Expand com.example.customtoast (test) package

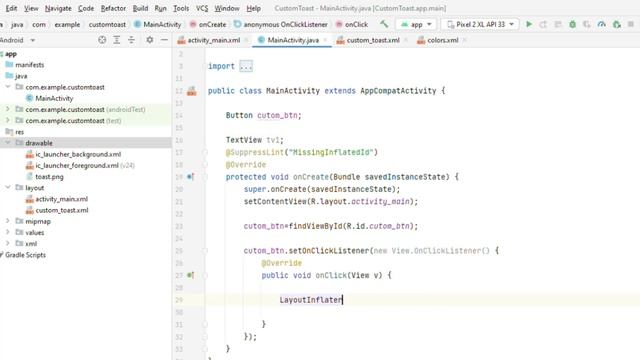coord(8,120)
